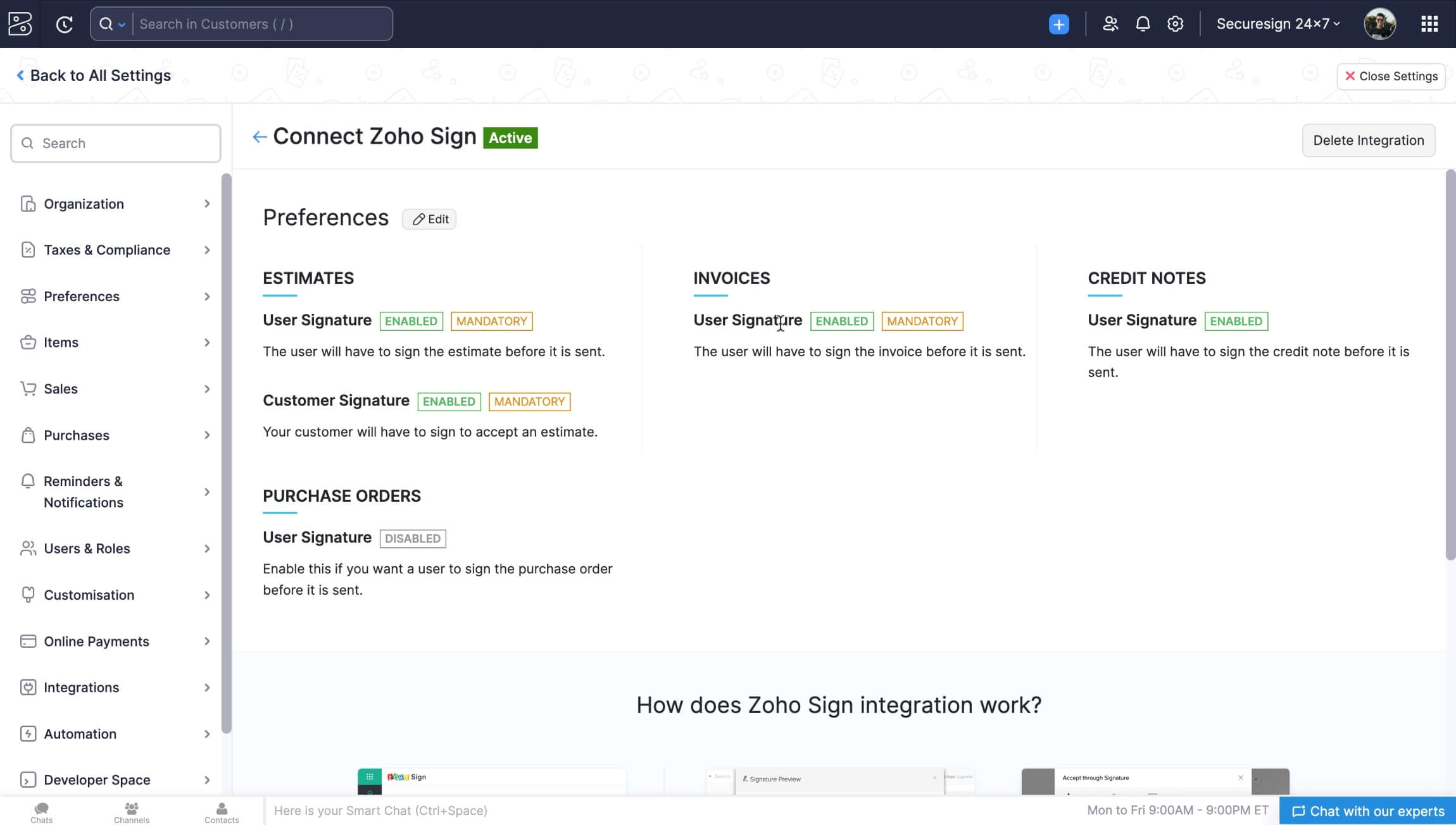Open the Contacts icon in bottom bar
Viewport: 1456px width, 825px height.
(x=222, y=812)
